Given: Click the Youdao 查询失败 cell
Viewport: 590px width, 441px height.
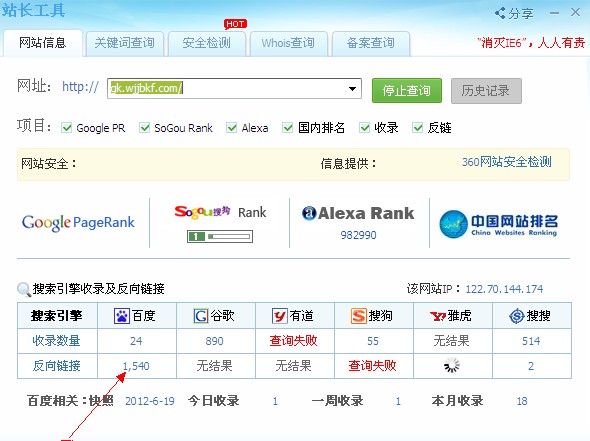Looking at the screenshot, I should coord(293,341).
